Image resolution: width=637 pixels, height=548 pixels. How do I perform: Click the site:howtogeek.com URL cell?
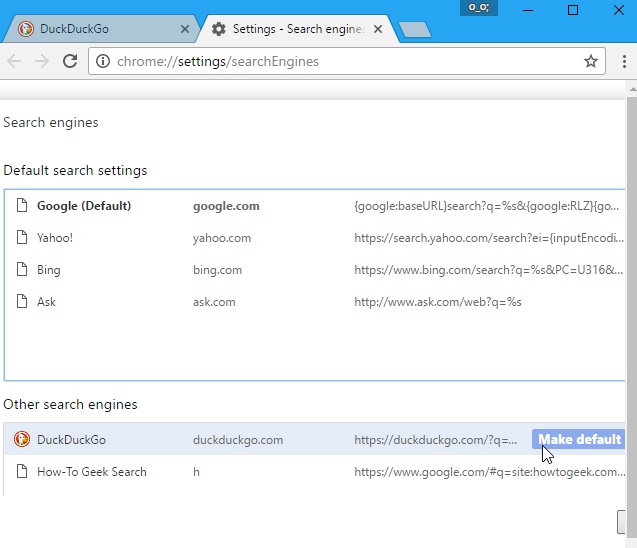point(490,472)
